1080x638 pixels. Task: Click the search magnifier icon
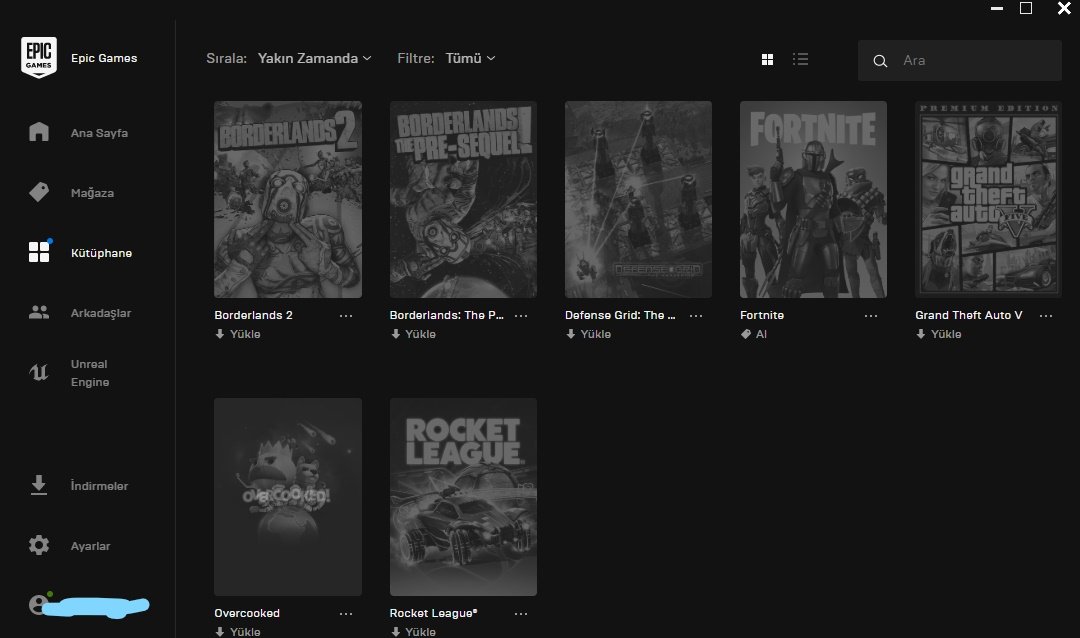[x=880, y=61]
